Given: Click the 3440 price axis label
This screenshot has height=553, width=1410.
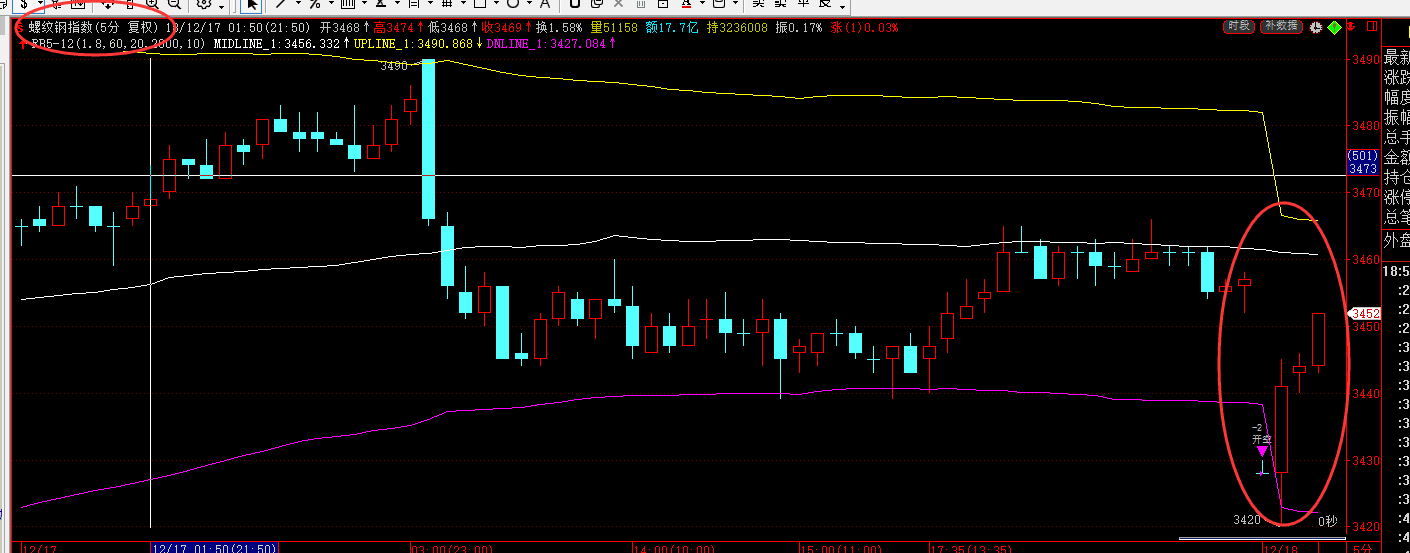Looking at the screenshot, I should 1365,394.
